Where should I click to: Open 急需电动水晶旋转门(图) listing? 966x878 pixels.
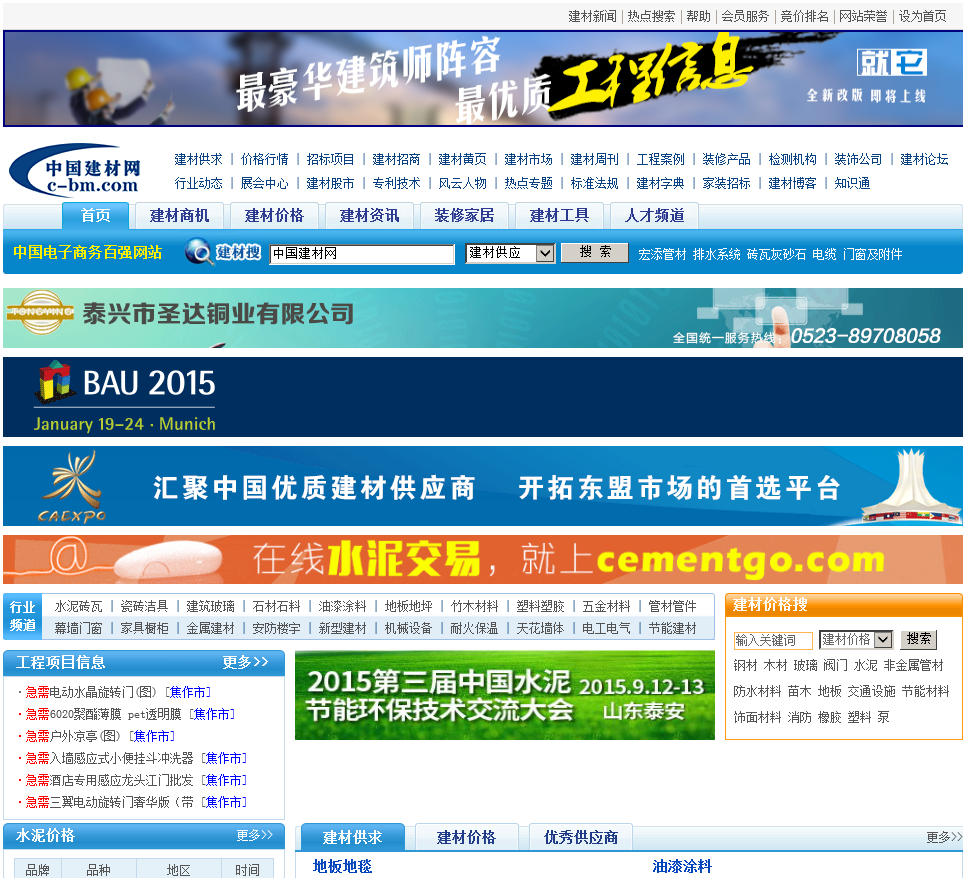(x=91, y=692)
